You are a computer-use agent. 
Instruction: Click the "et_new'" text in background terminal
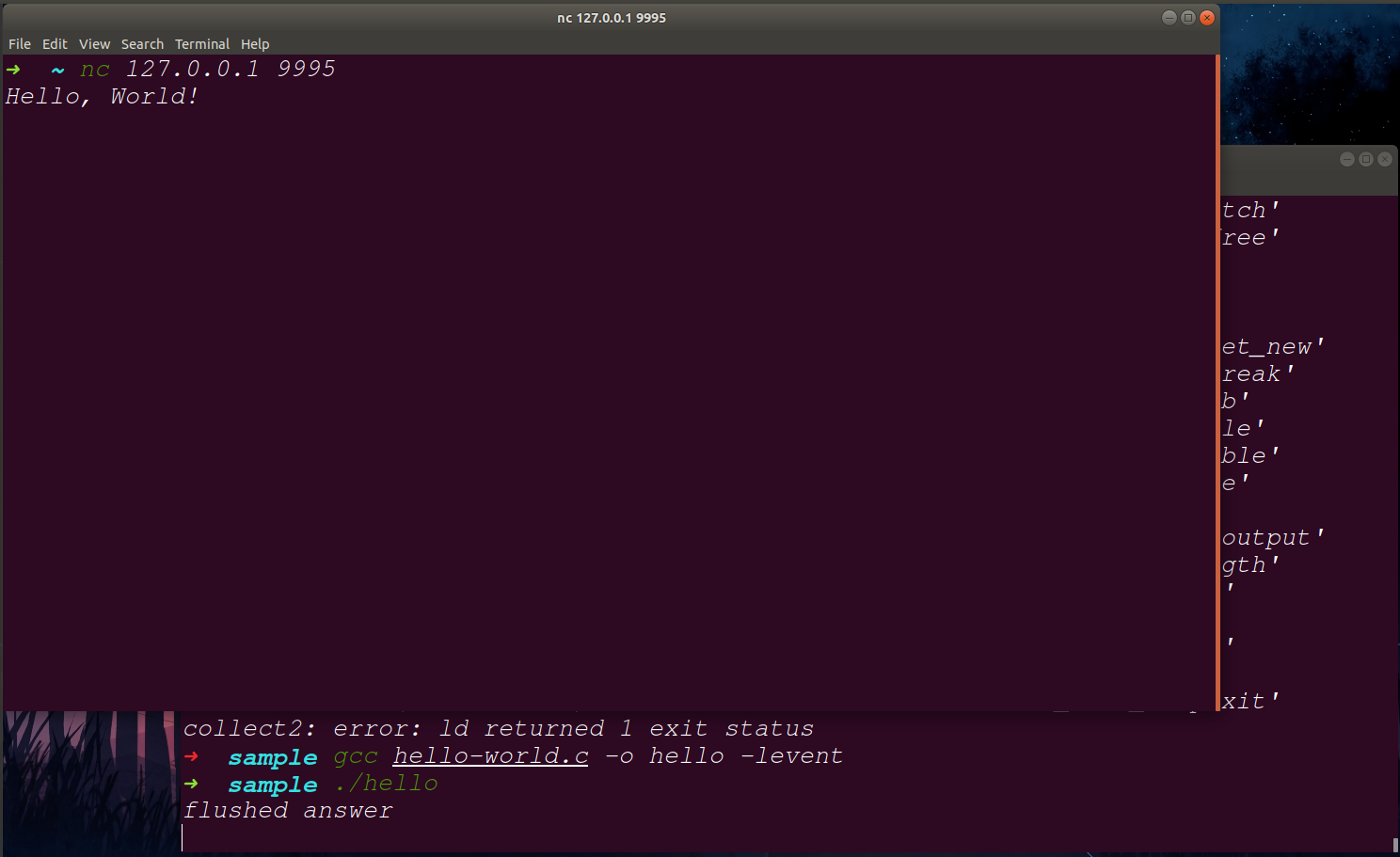coord(1273,347)
